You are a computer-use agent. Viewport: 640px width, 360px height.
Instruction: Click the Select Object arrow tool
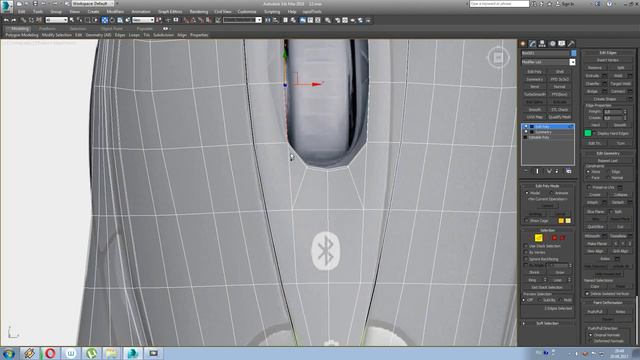click(72, 20)
